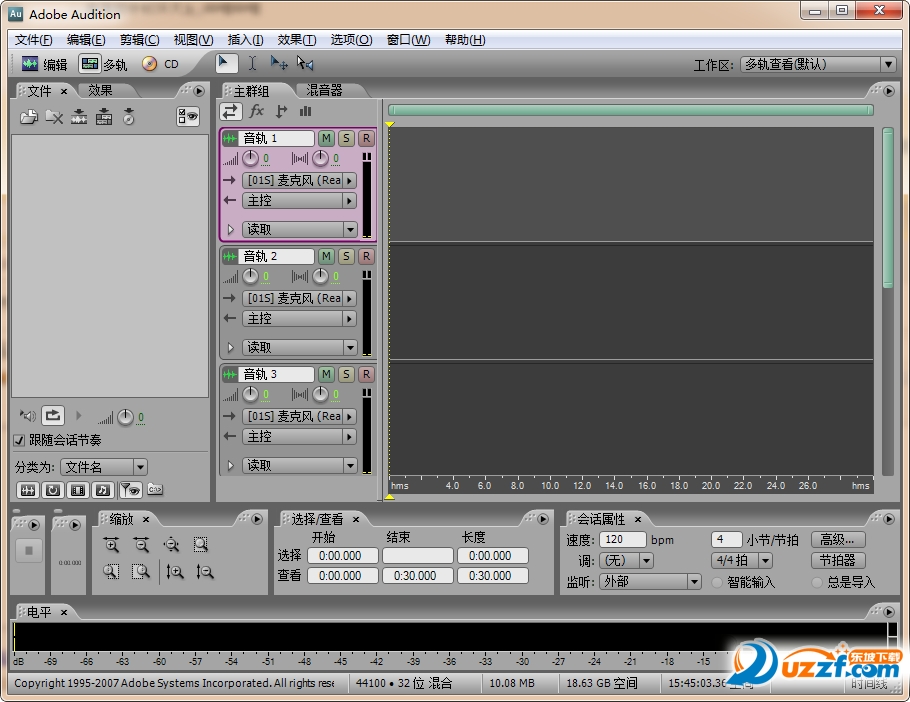The image size is (910, 702).
Task: Open the 效果(T) menu
Action: pos(296,40)
